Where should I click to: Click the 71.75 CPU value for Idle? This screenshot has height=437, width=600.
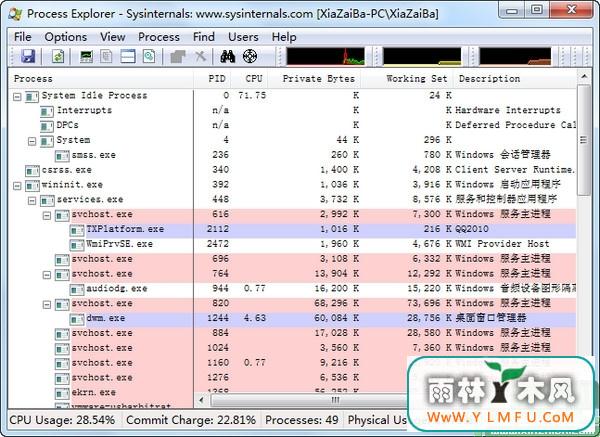point(252,96)
